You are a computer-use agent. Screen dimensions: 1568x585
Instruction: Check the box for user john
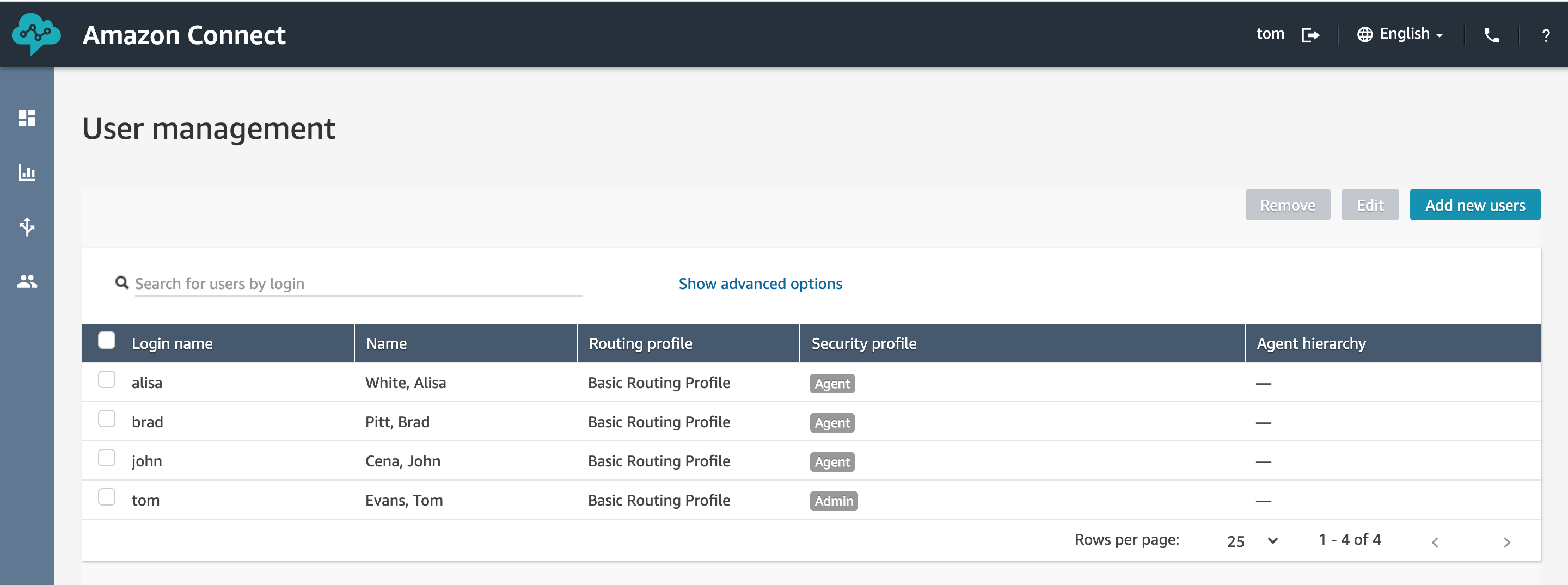click(107, 458)
